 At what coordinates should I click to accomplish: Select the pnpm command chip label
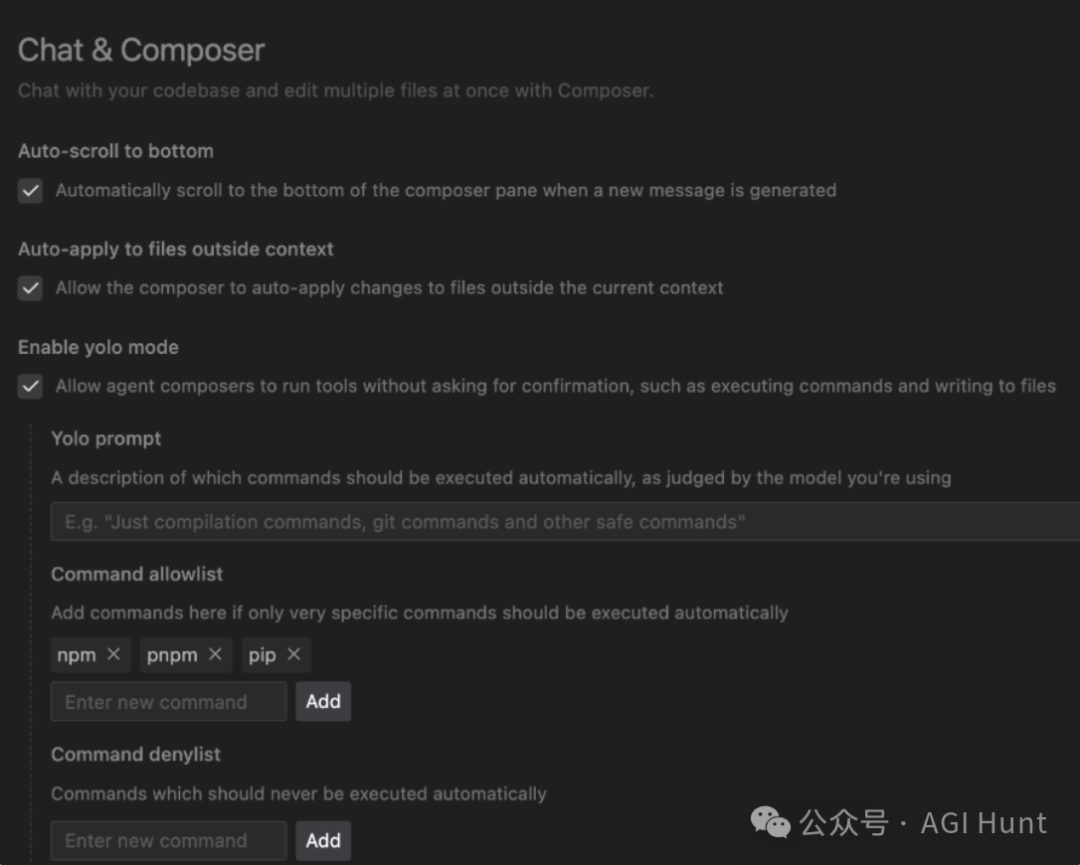[x=172, y=655]
